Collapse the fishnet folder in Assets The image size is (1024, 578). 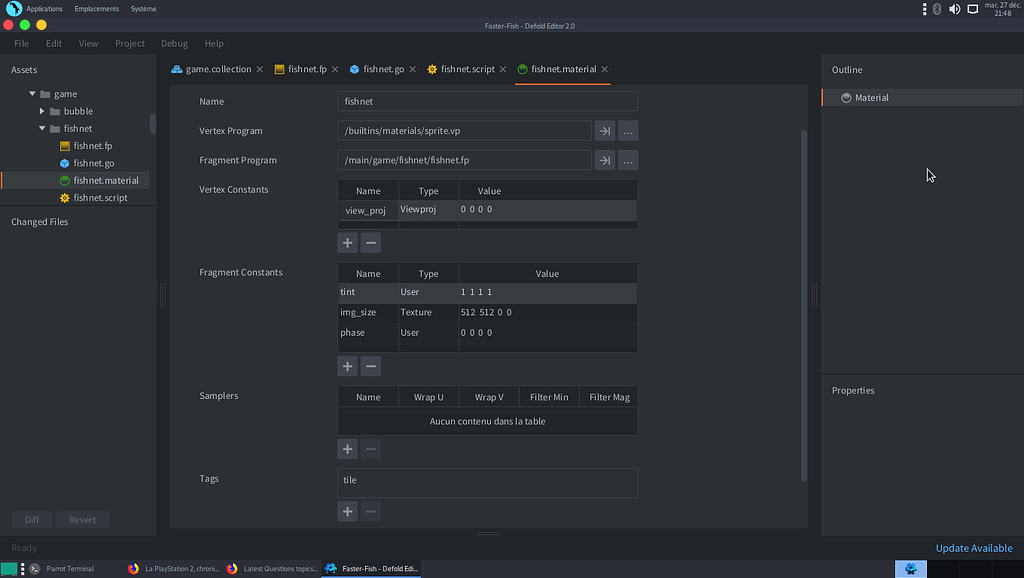point(41,128)
